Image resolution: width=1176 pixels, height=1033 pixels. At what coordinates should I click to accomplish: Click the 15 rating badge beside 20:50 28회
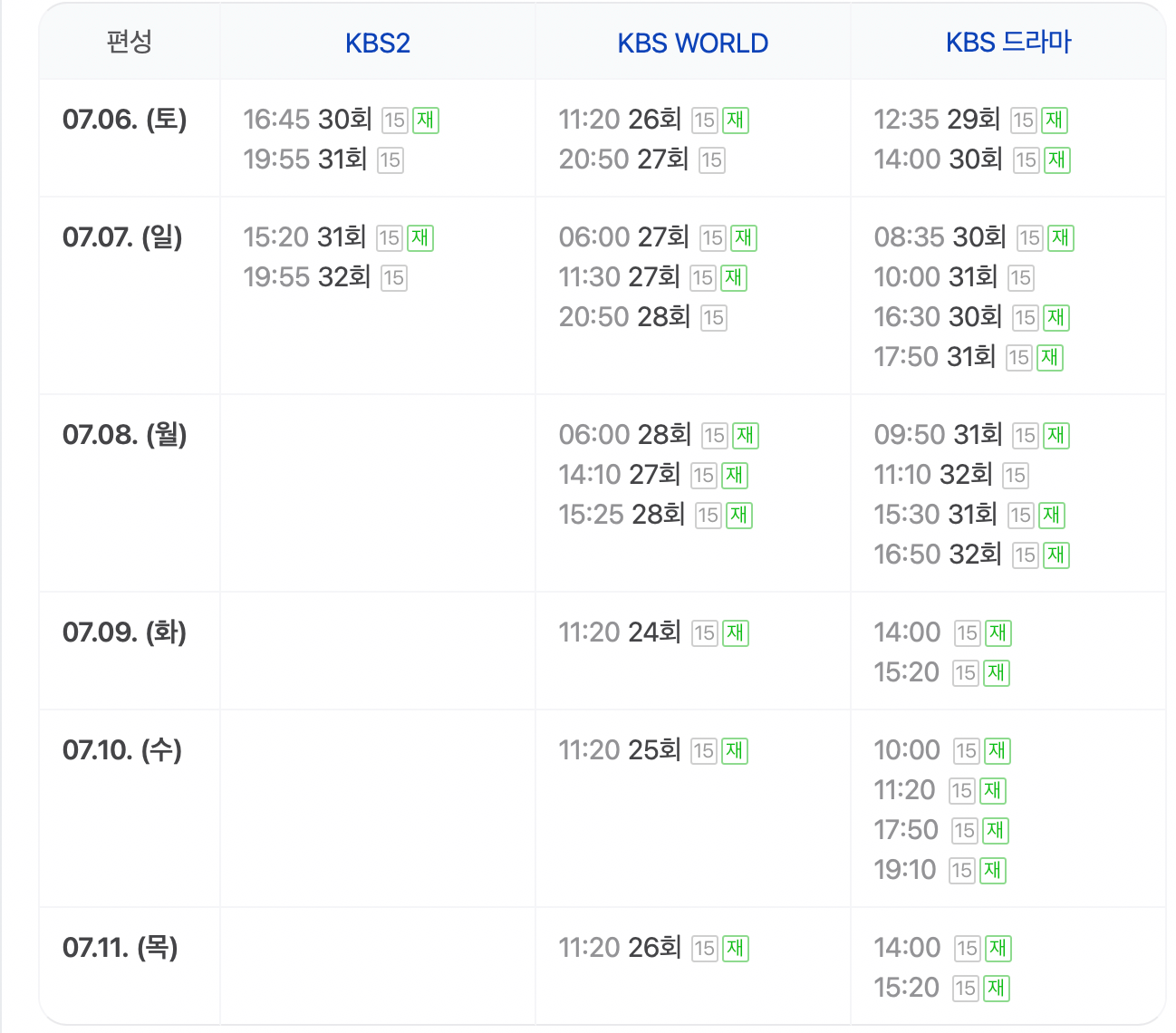coord(714,318)
